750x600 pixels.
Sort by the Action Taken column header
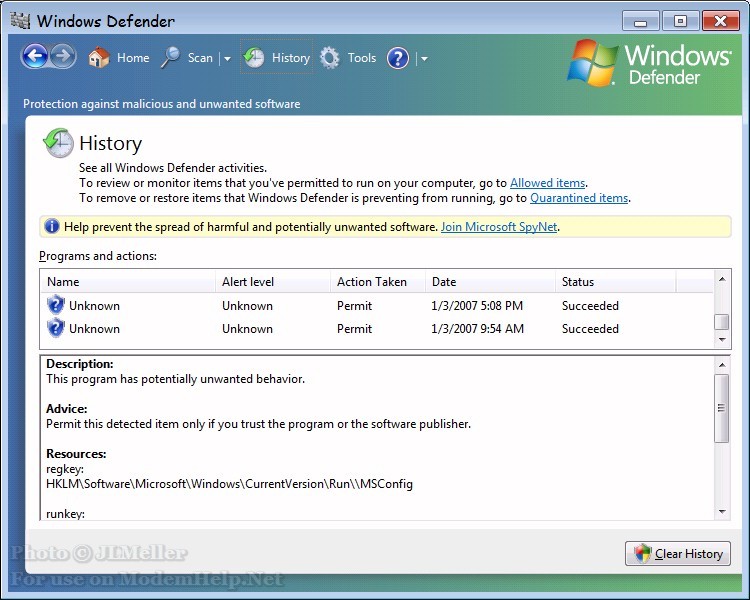[378, 281]
